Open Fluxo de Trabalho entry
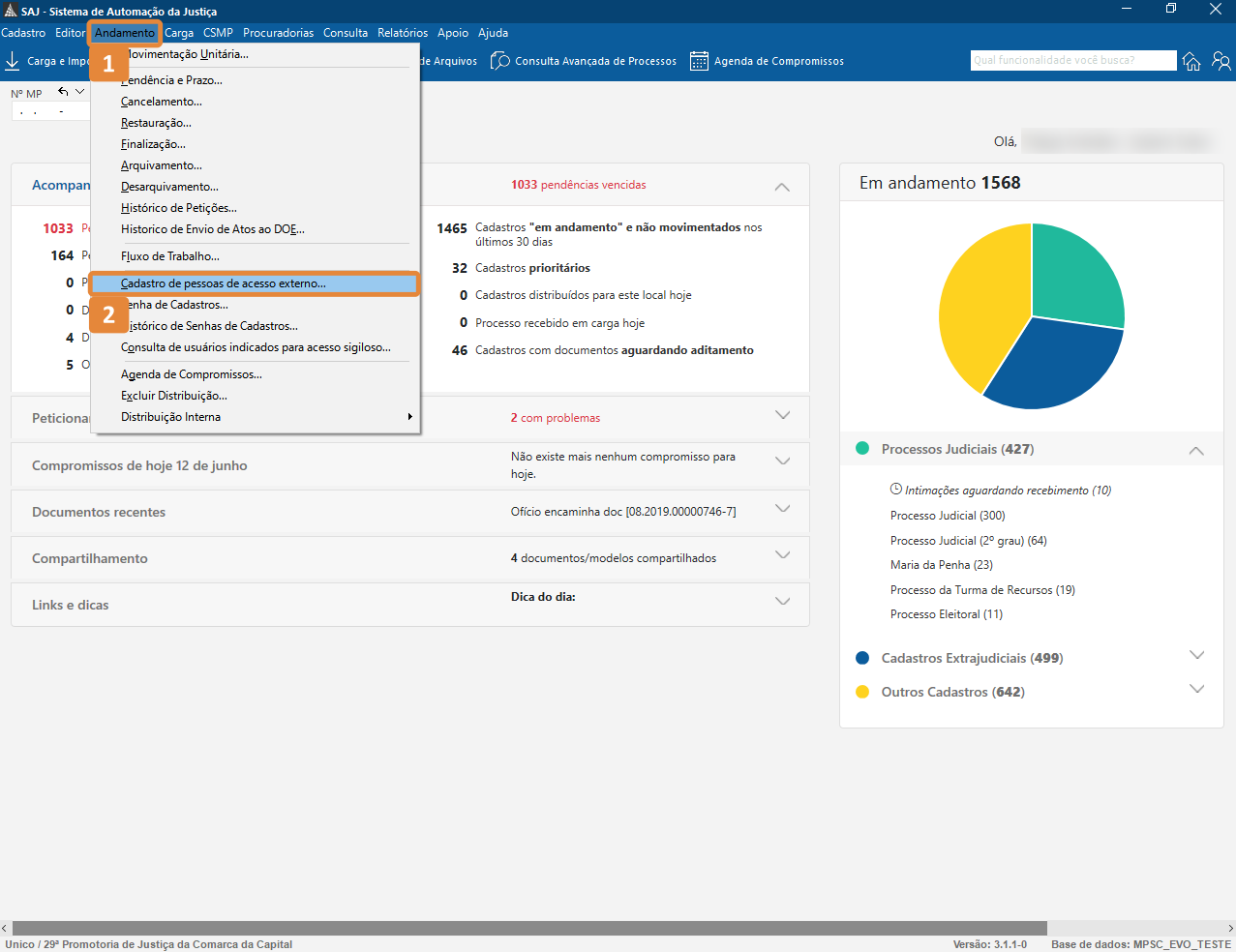Viewport: 1236px width, 952px height. click(255, 256)
